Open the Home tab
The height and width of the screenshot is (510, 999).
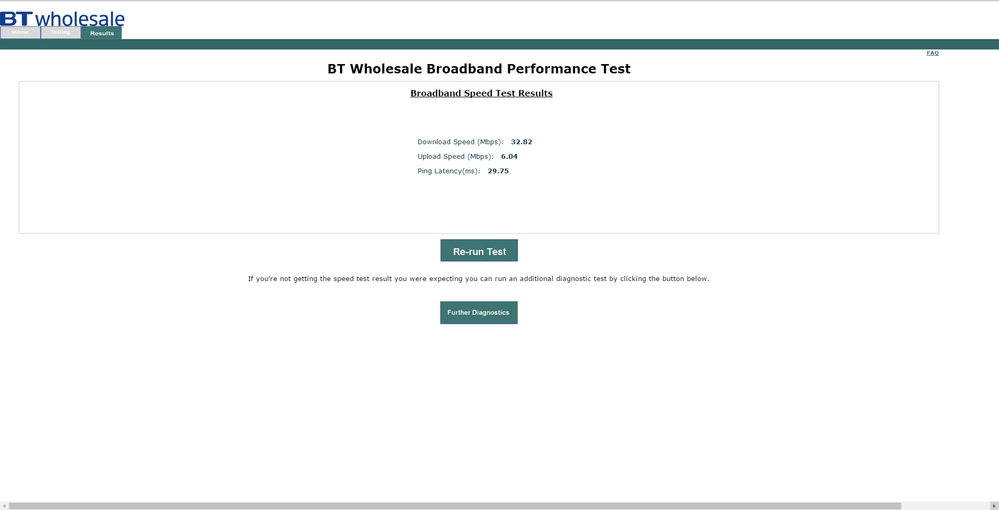point(20,33)
